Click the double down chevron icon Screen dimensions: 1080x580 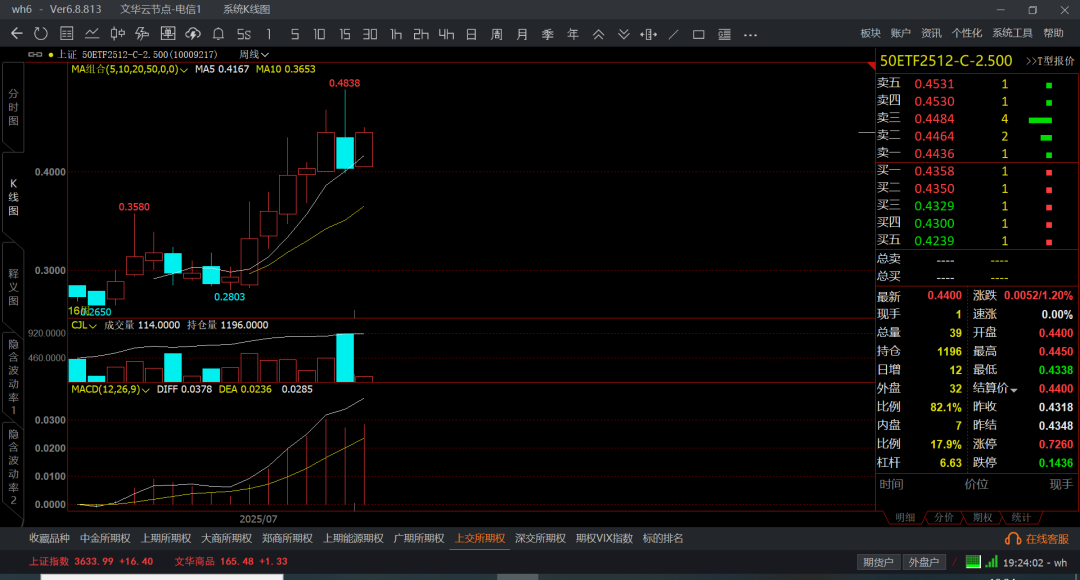[x=623, y=34]
